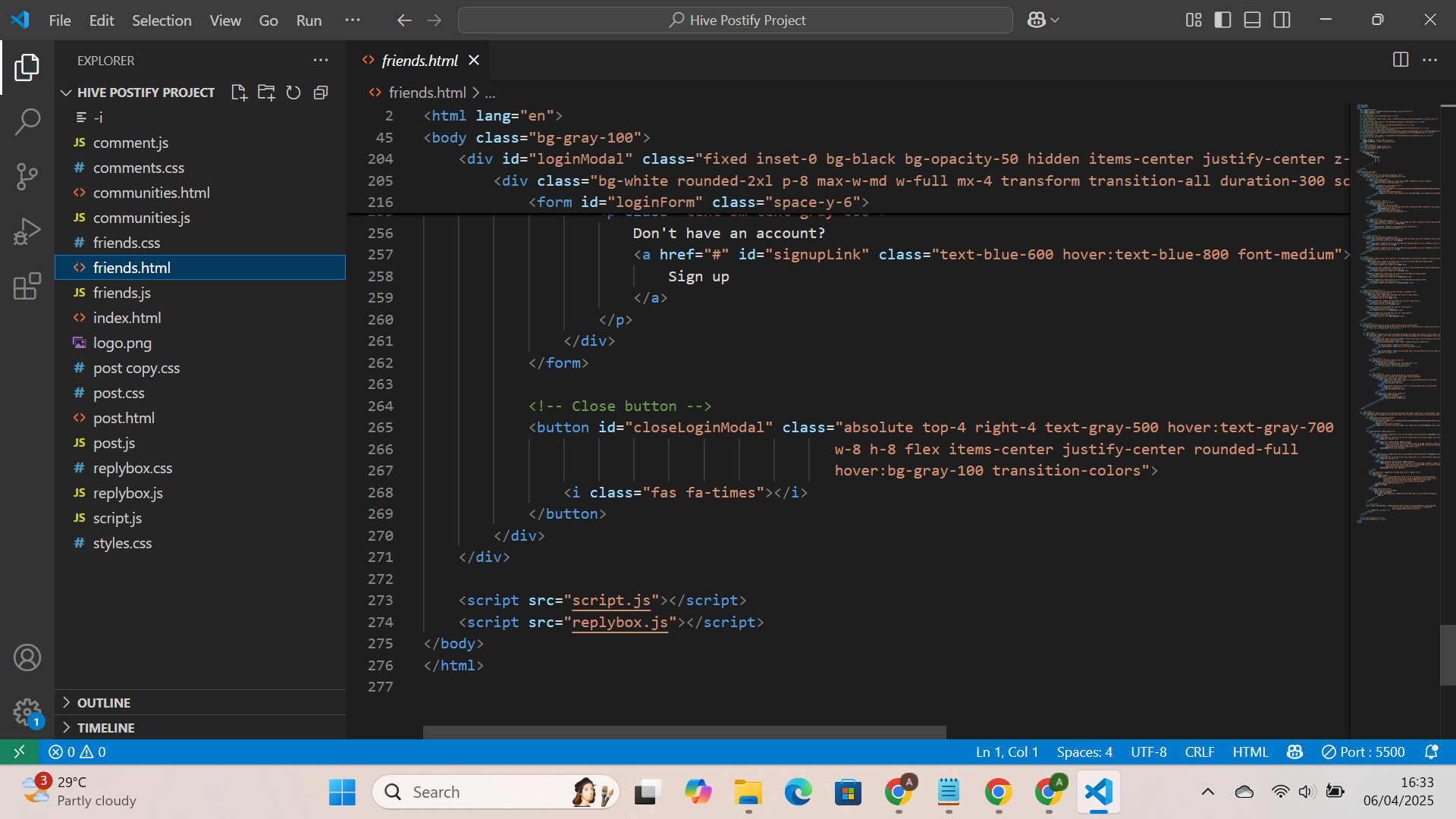Open File Explorer from the taskbar
The image size is (1456, 819).
coord(748,792)
